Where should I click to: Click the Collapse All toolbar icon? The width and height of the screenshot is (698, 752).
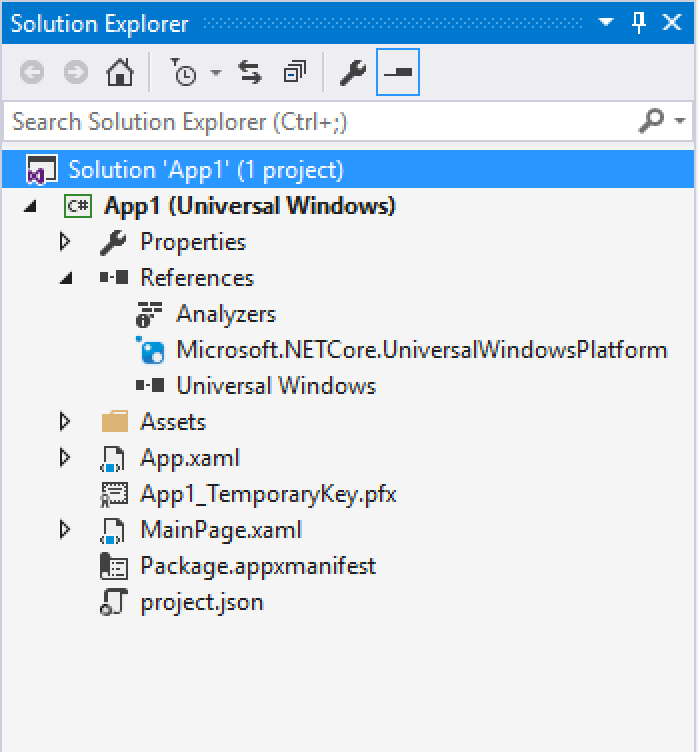tap(295, 73)
